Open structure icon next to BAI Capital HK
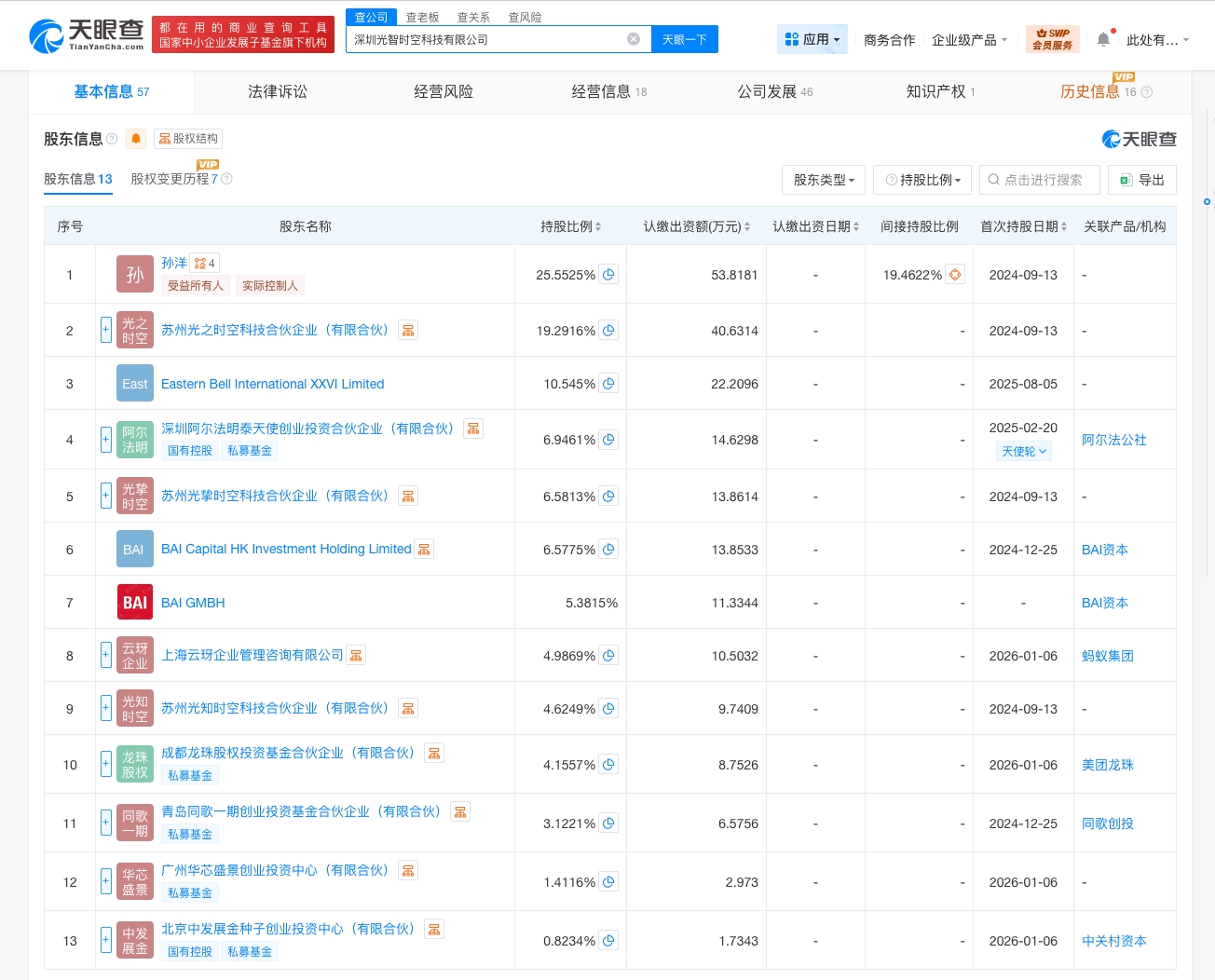 [x=424, y=550]
